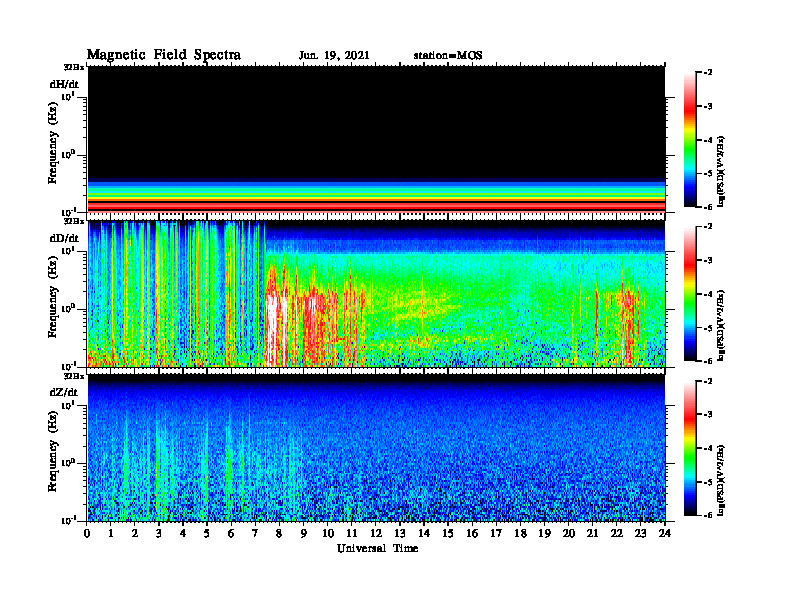Screen dimensions: 792x612
Task: Click hour 5 on the Universal Time axis
Action: (207, 533)
